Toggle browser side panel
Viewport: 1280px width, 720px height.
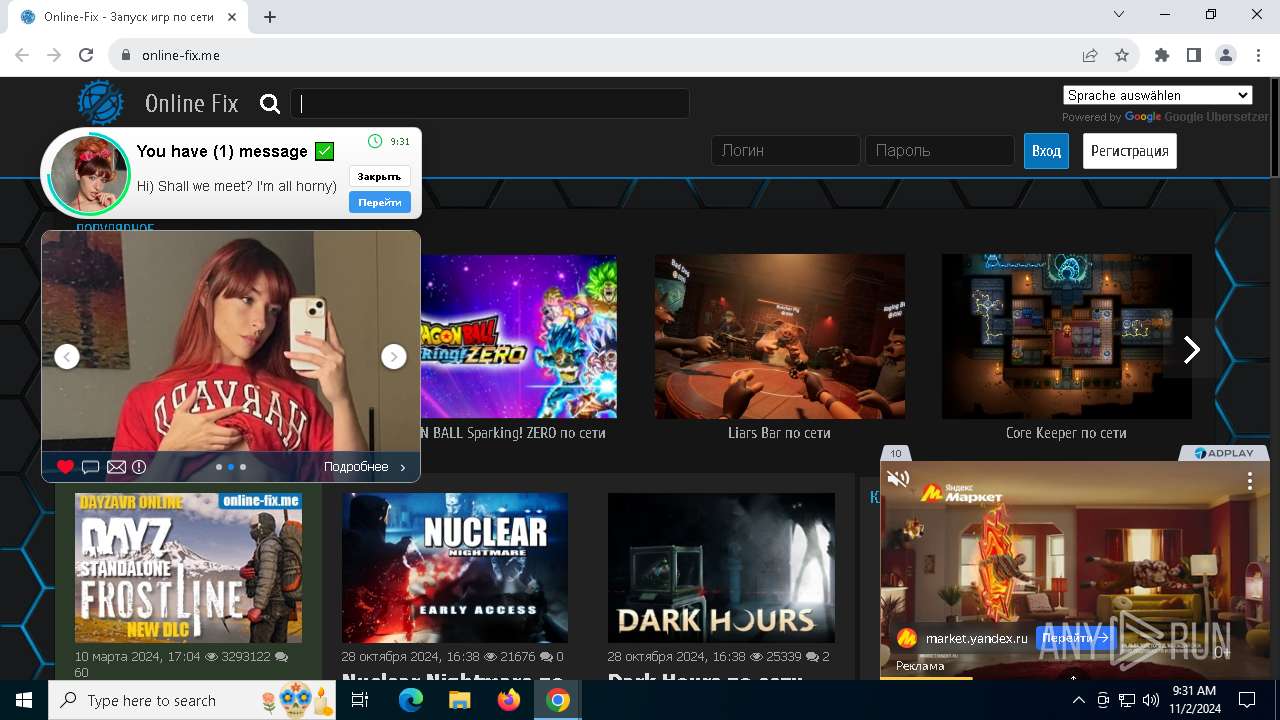[x=1194, y=55]
